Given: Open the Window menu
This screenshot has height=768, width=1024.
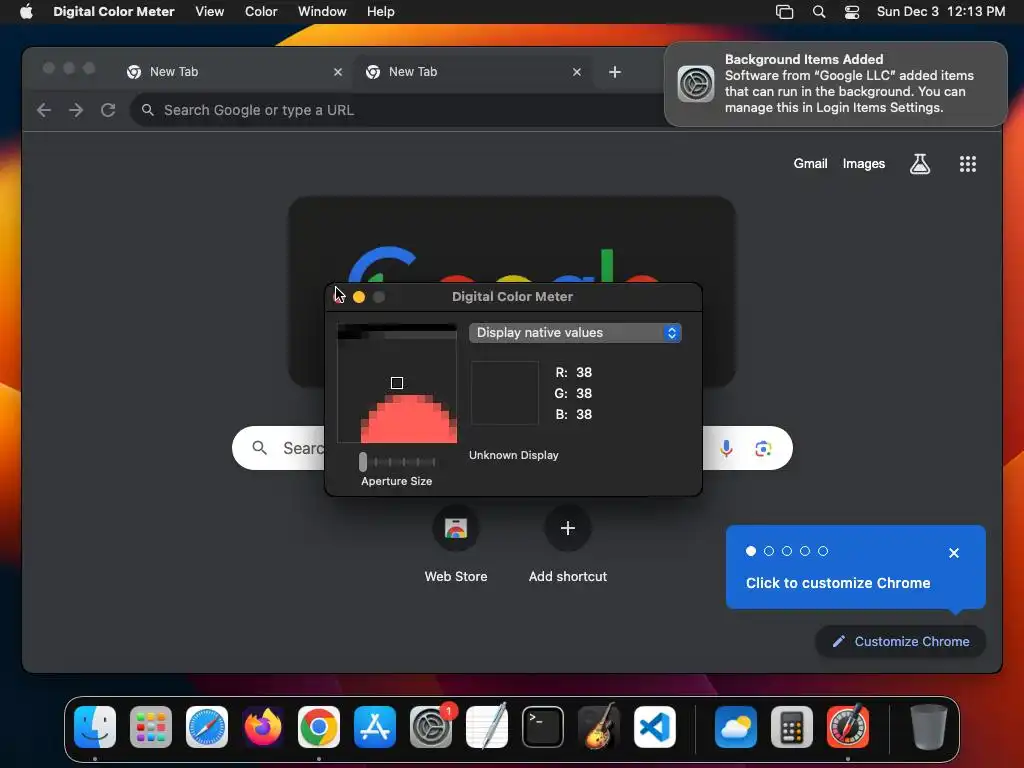Looking at the screenshot, I should [x=322, y=12].
